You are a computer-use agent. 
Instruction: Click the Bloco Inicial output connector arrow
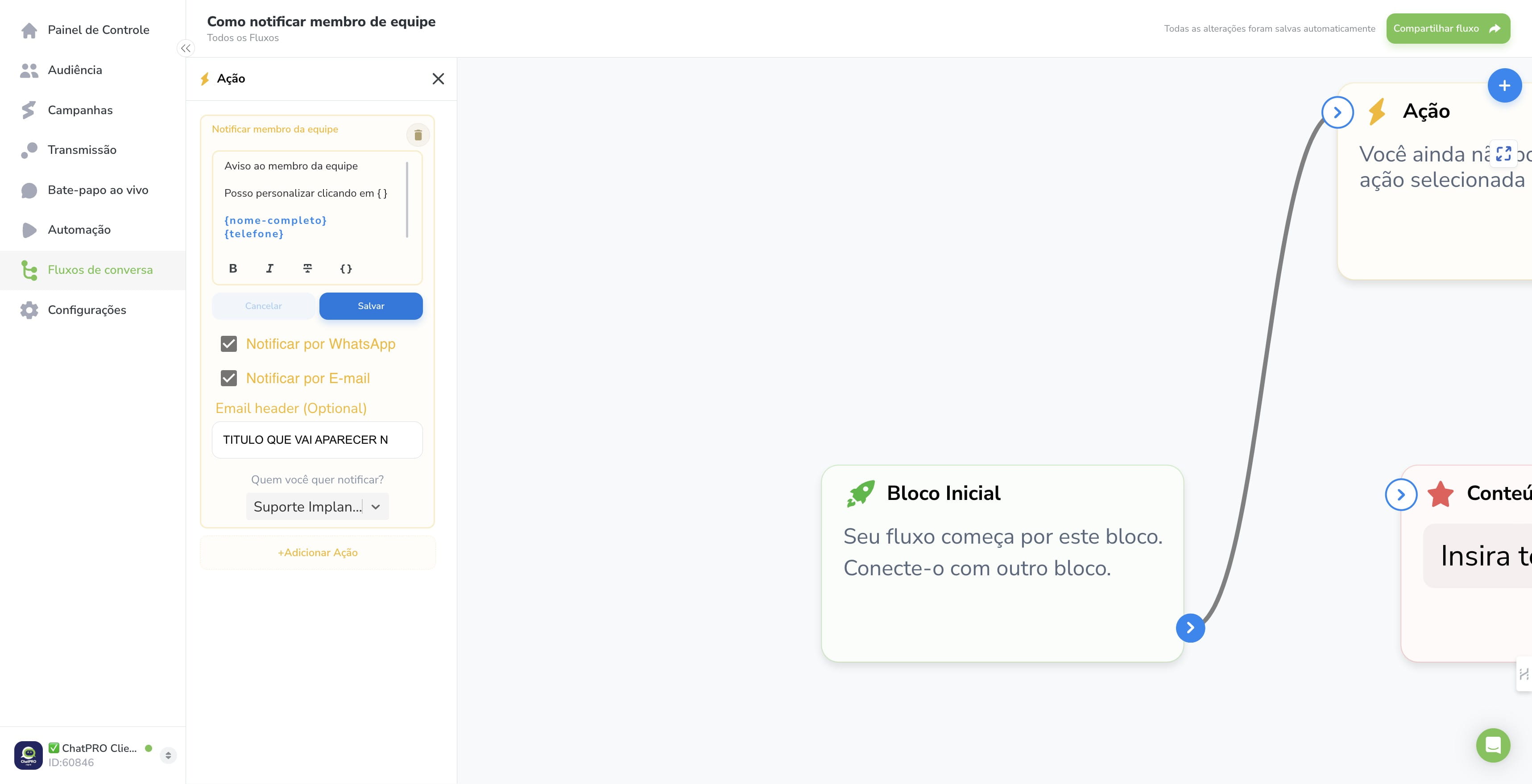tap(1190, 627)
